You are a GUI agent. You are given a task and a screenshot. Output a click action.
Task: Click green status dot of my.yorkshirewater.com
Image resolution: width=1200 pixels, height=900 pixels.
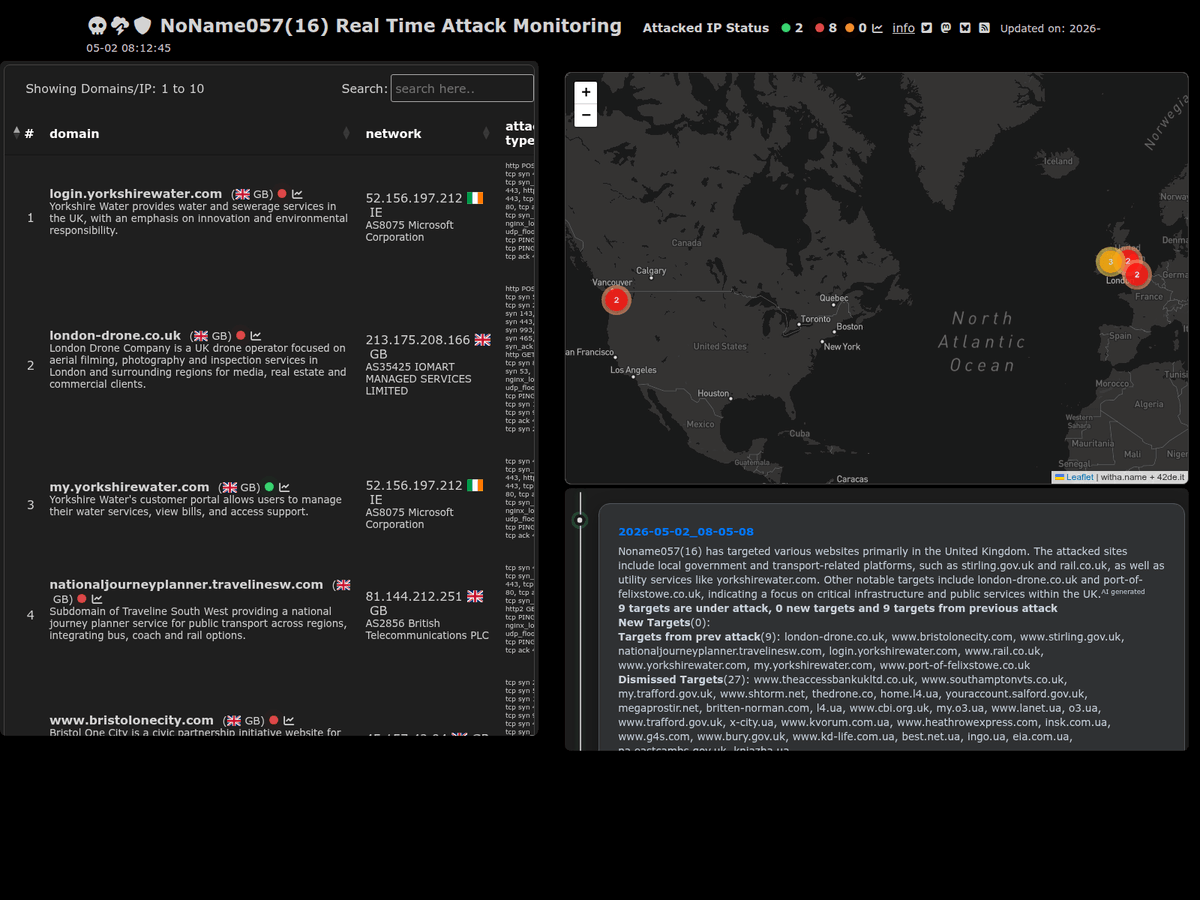(269, 487)
